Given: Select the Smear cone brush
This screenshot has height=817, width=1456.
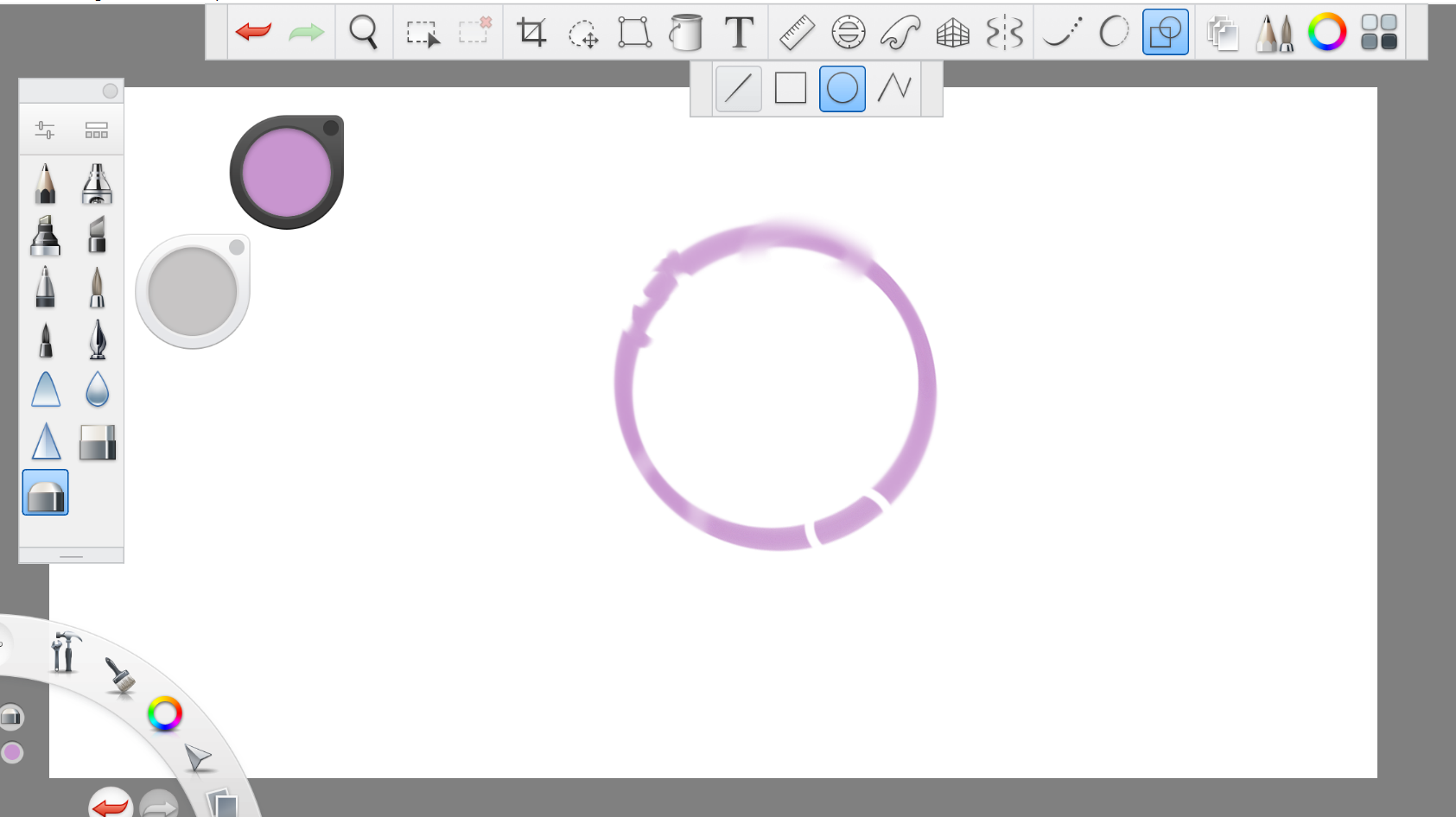Looking at the screenshot, I should click(45, 389).
